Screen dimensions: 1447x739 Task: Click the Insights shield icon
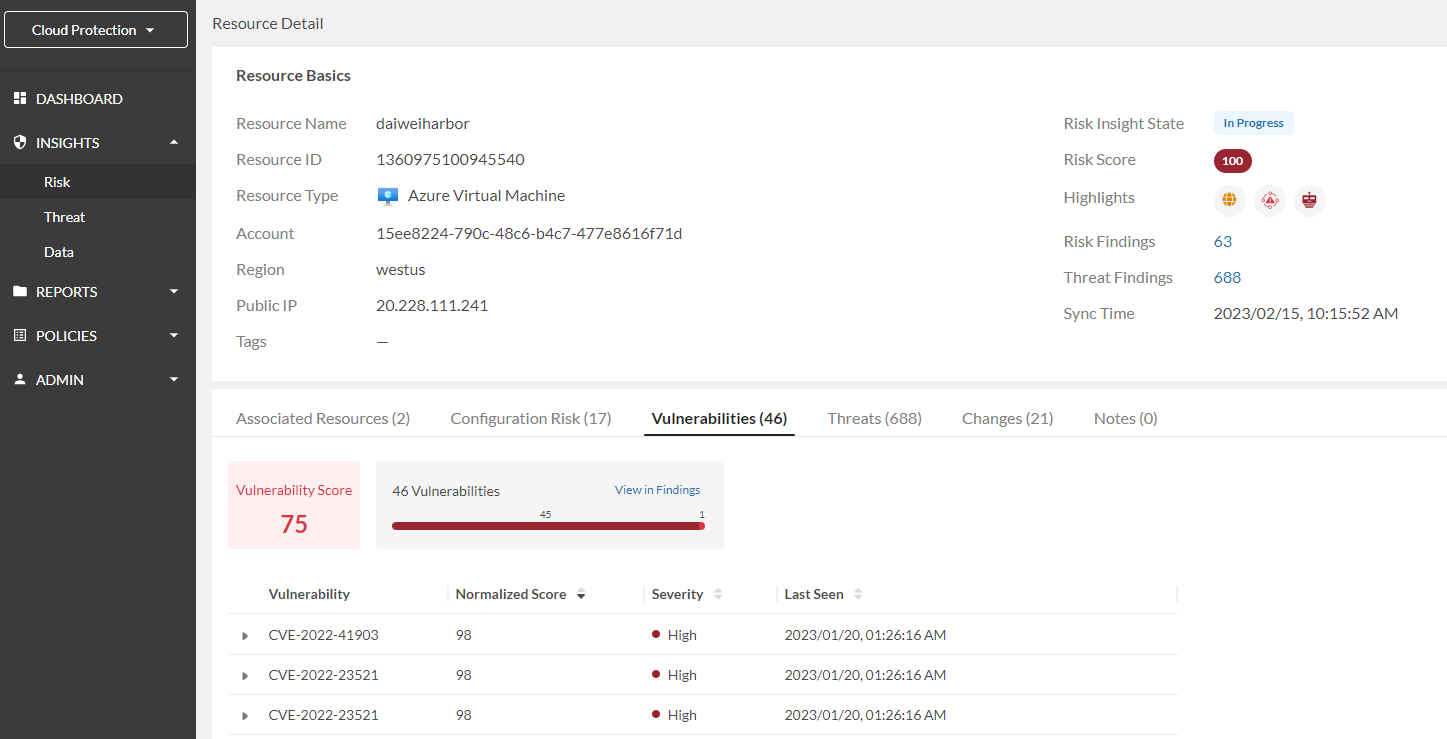click(x=19, y=143)
